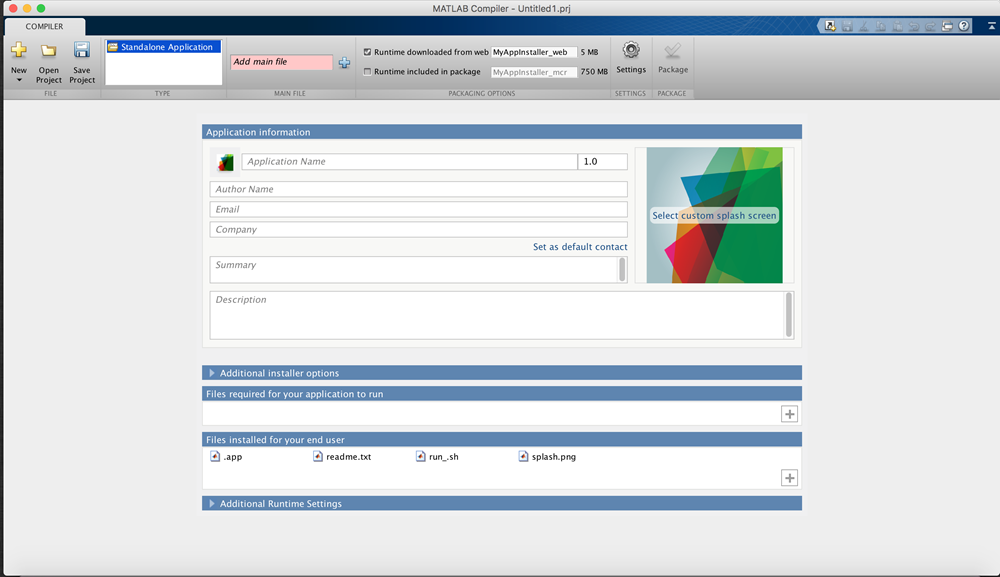
Task: Open the Settings gear
Action: coord(631,50)
